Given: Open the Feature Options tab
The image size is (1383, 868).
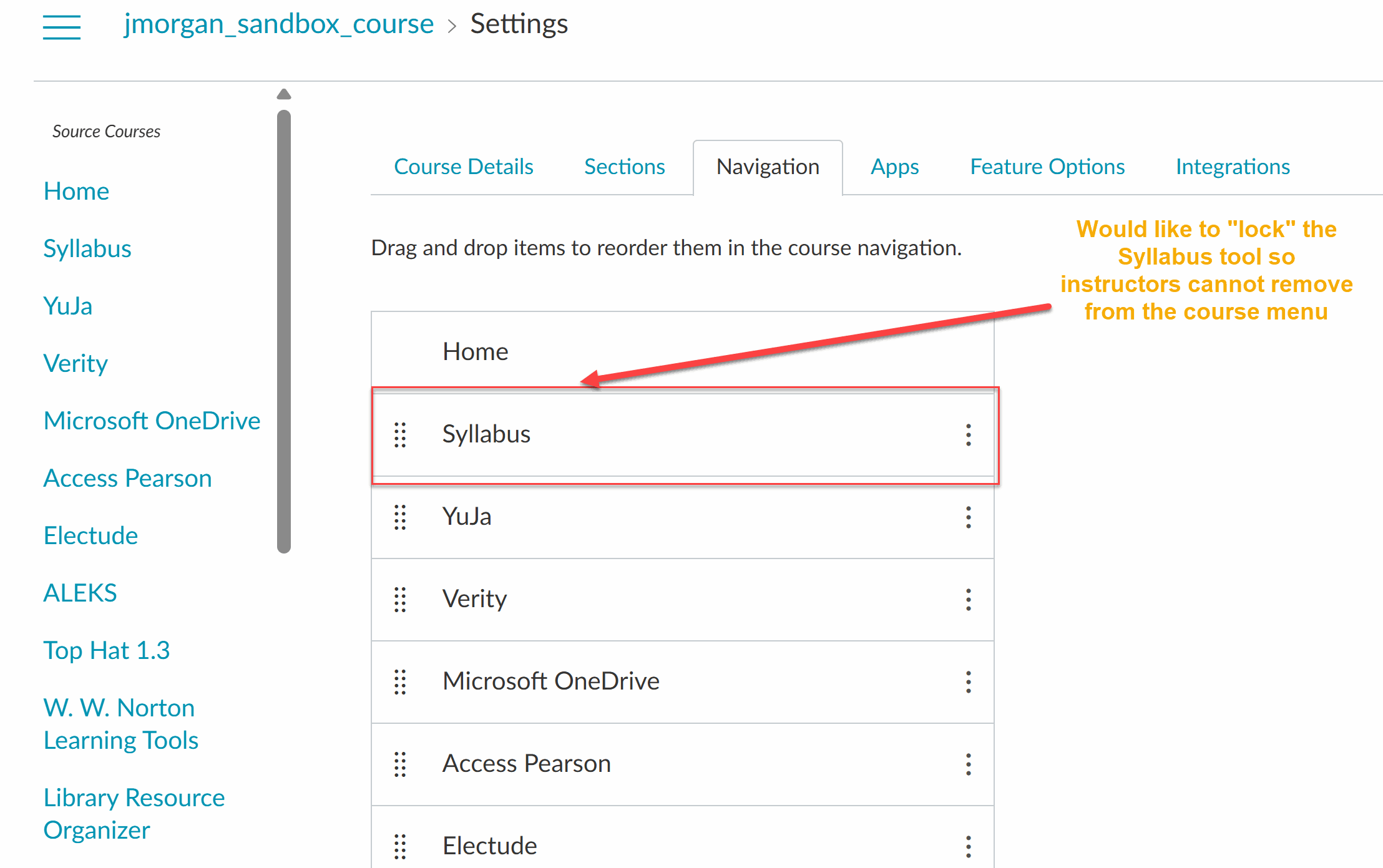Looking at the screenshot, I should [1047, 167].
